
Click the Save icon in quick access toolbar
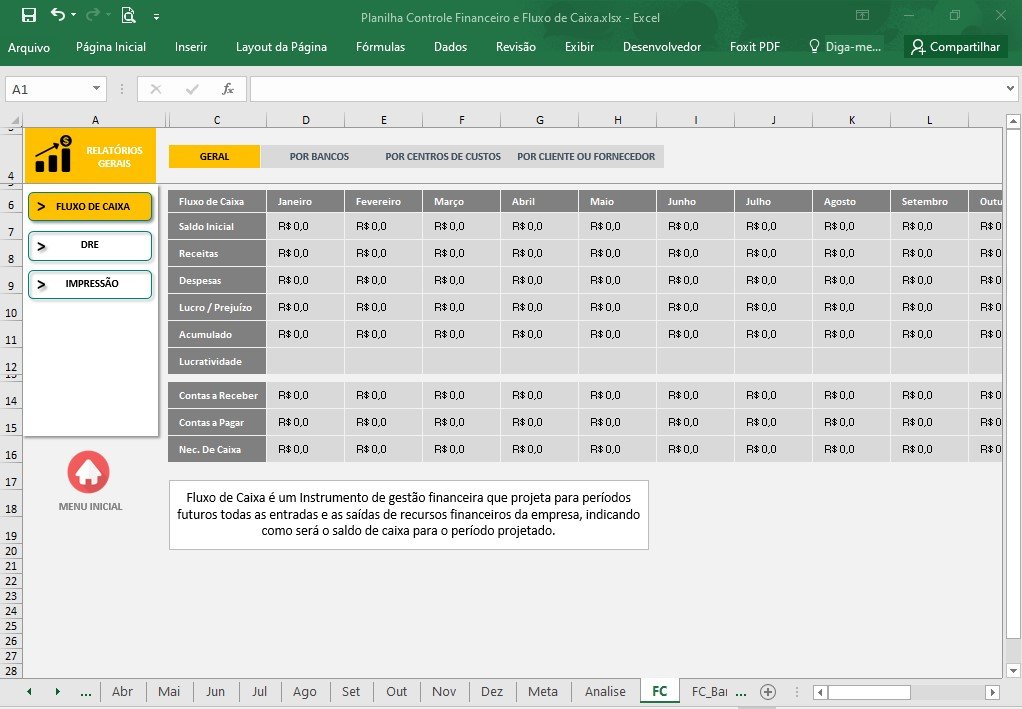[29, 15]
